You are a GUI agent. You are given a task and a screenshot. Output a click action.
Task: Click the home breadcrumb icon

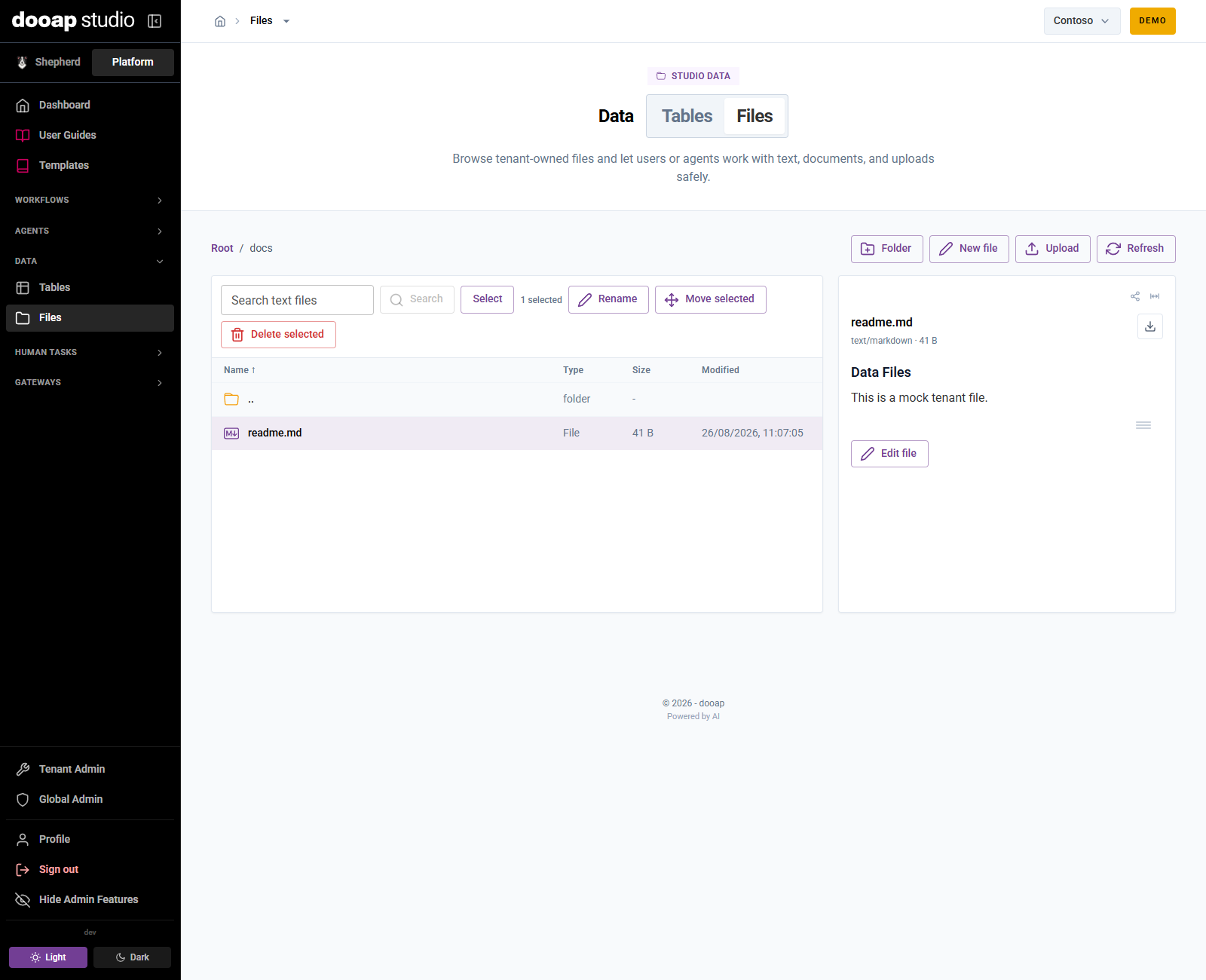[220, 21]
